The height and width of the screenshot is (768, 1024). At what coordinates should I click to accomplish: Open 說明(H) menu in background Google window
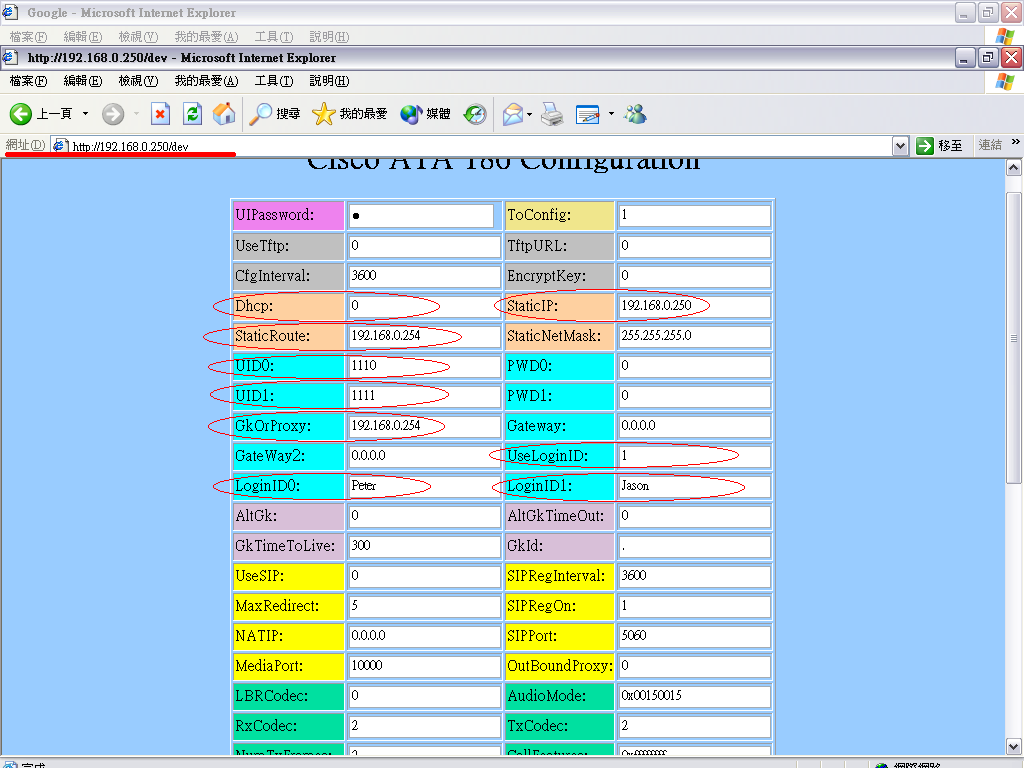tap(329, 37)
